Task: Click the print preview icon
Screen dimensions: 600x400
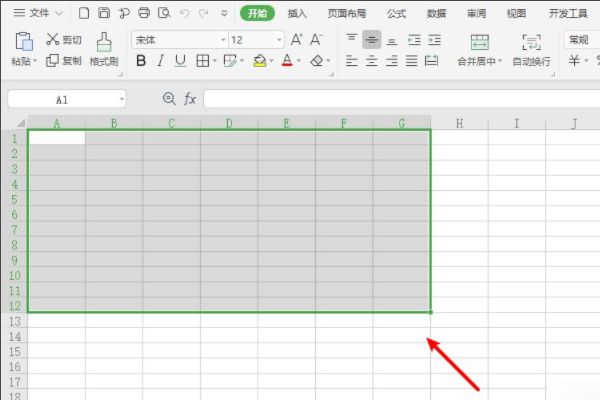Action: click(x=164, y=13)
